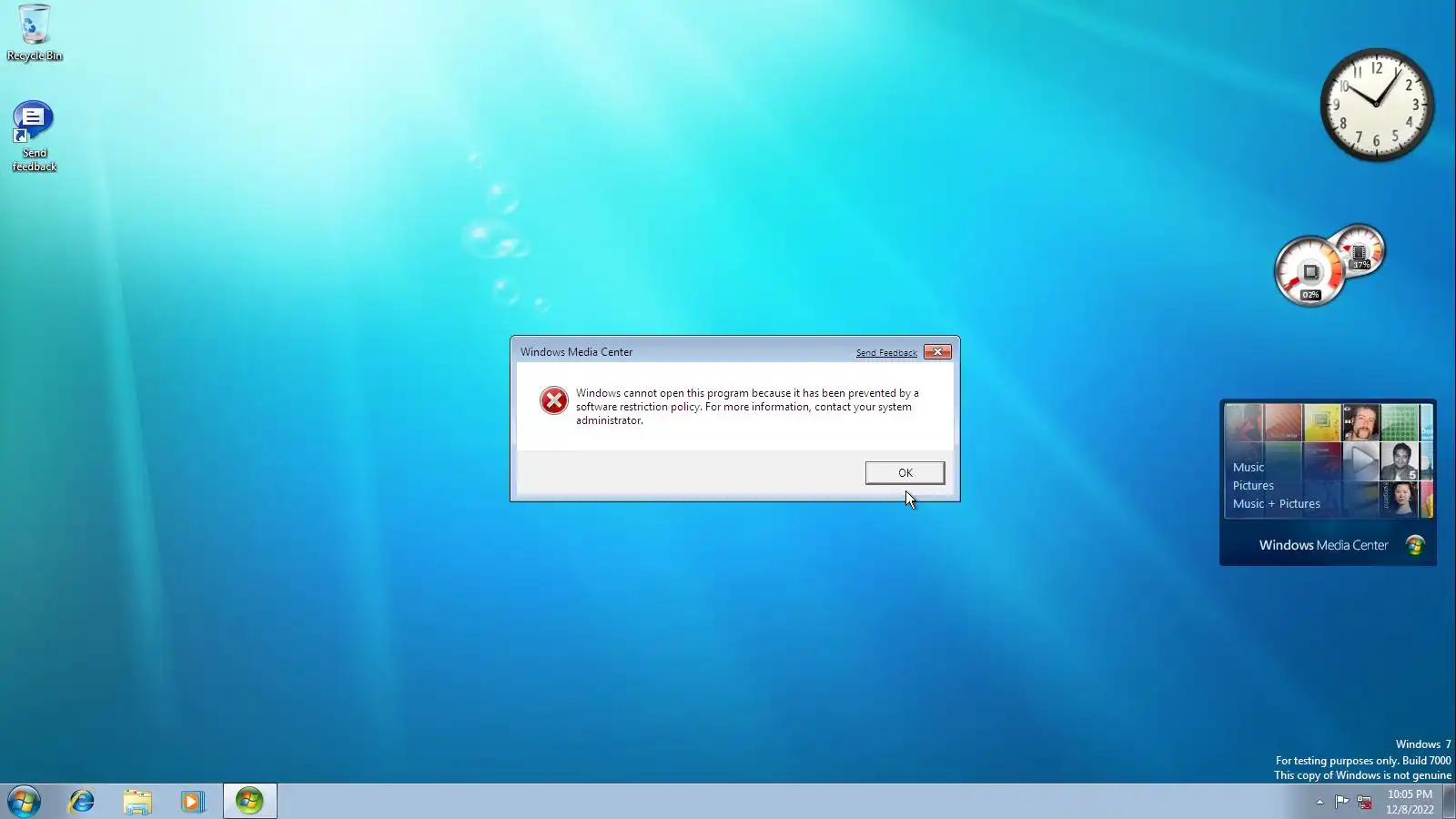Click the Windows Media Center gadget logo

pos(1415,545)
